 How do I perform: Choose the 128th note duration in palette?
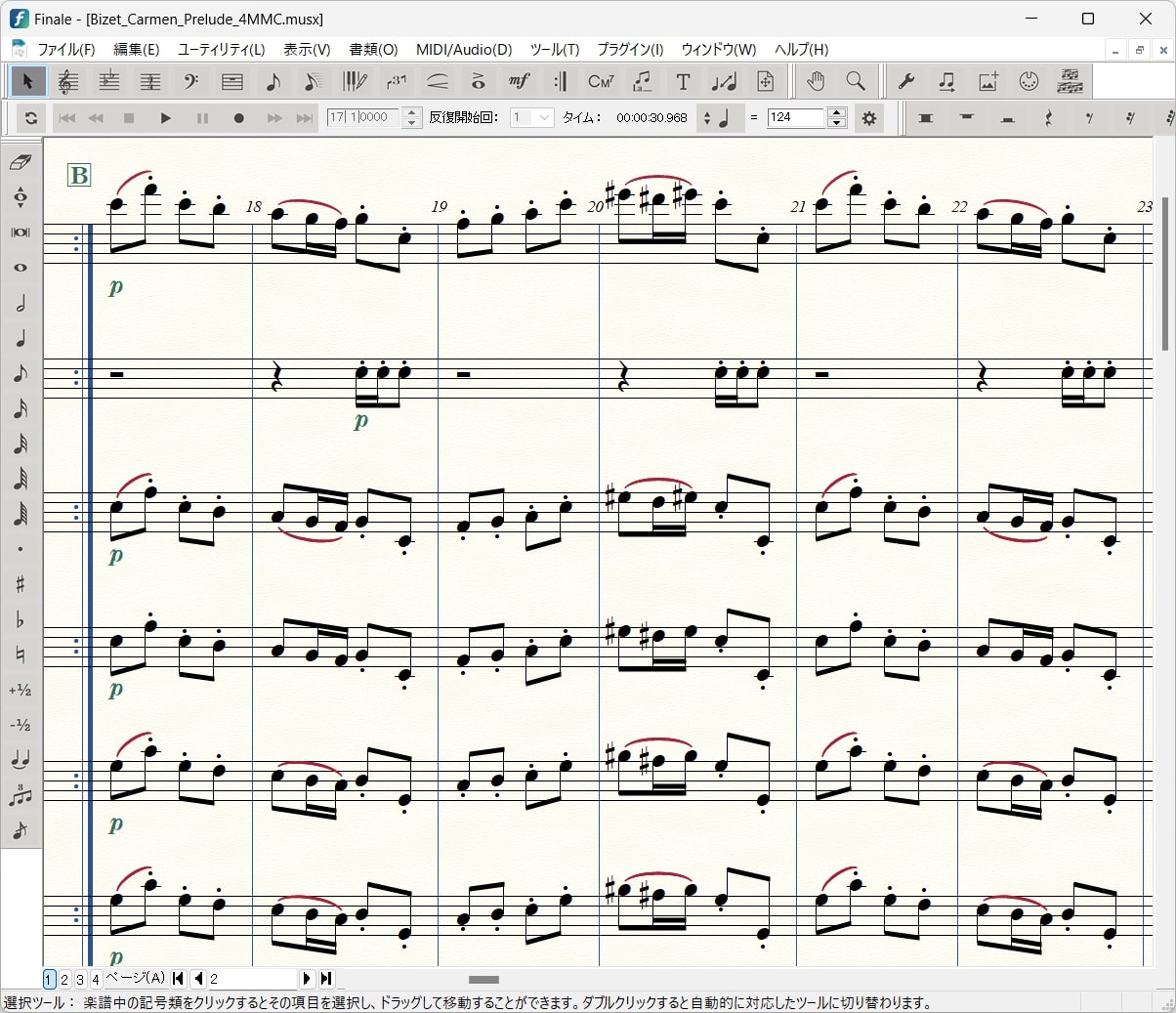[21, 514]
